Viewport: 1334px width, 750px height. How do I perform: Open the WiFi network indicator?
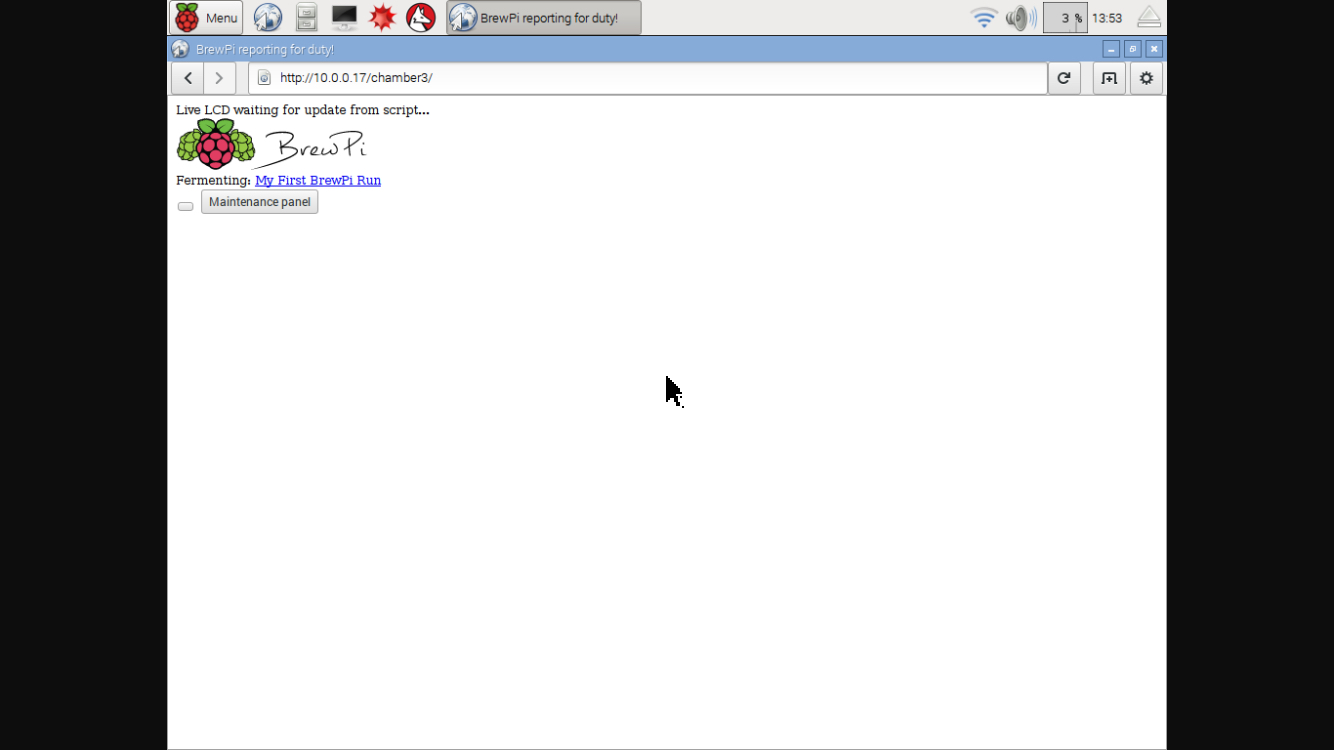click(x=984, y=18)
